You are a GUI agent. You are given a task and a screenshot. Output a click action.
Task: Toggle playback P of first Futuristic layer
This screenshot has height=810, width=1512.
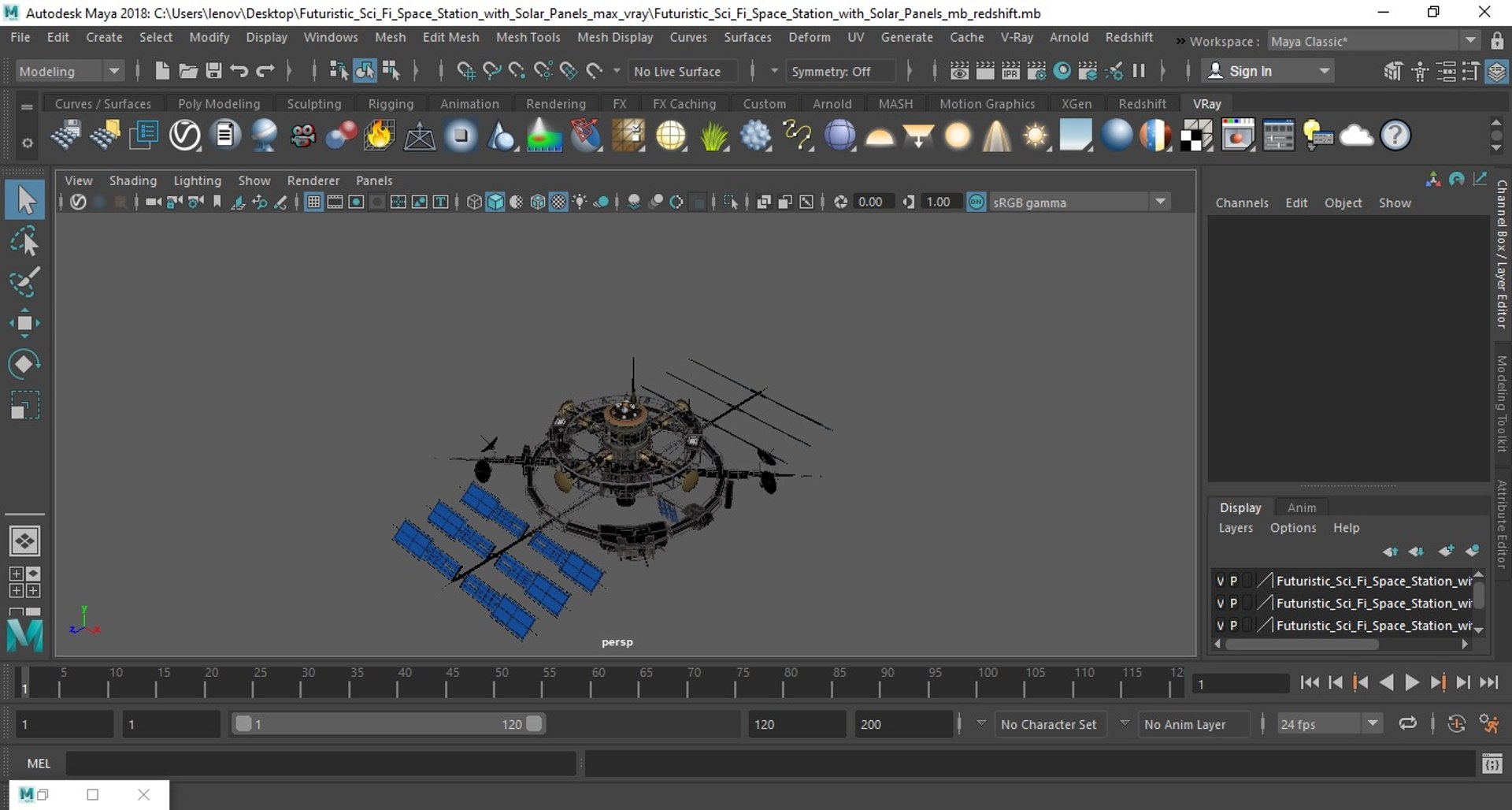1234,581
